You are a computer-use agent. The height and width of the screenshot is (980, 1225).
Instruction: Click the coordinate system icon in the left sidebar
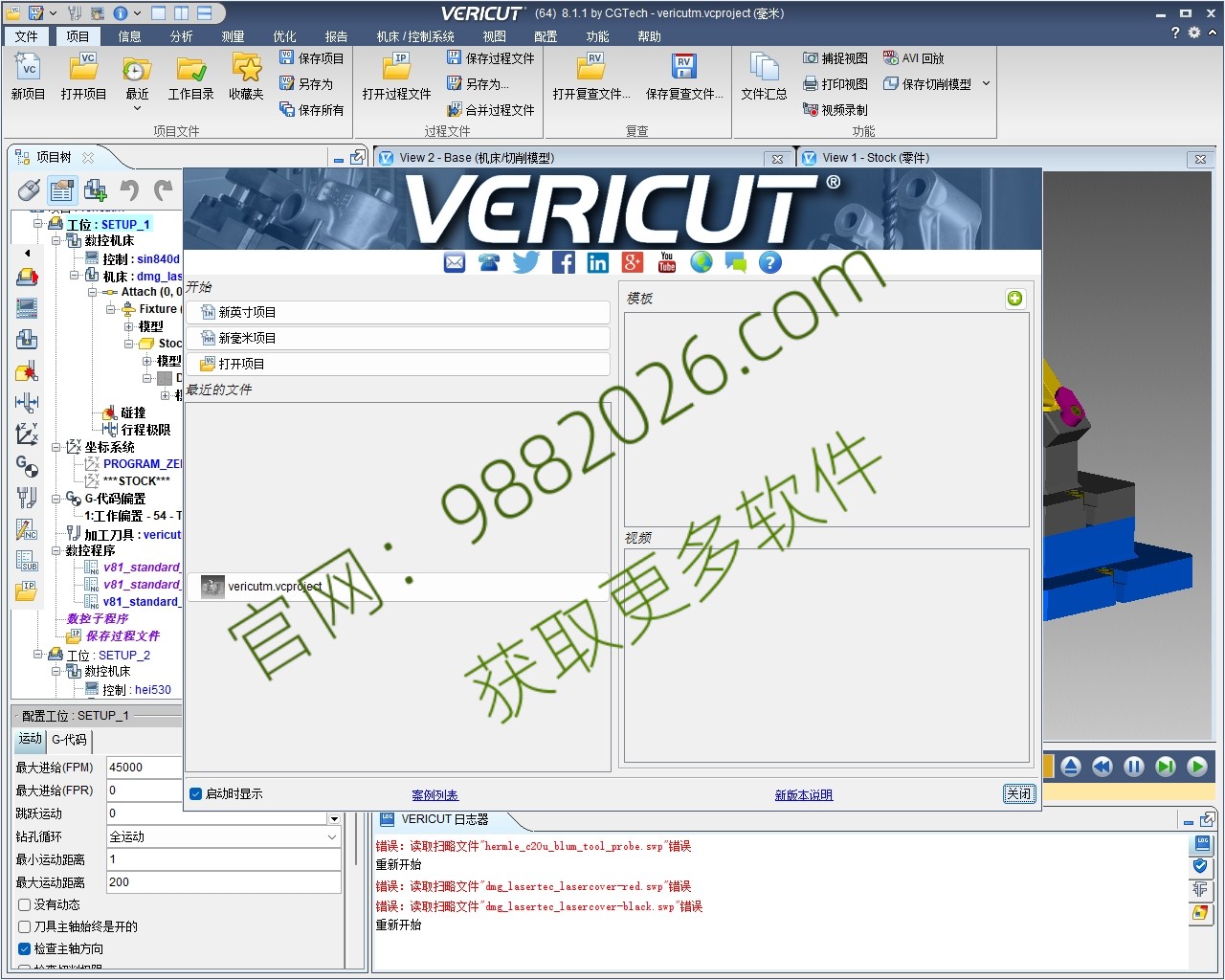(x=27, y=434)
